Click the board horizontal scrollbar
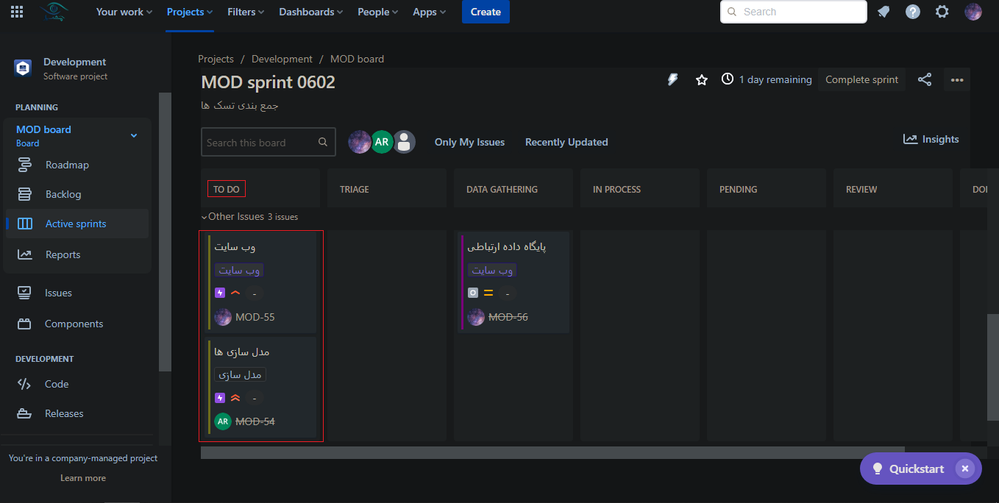This screenshot has height=503, width=999. click(x=552, y=453)
